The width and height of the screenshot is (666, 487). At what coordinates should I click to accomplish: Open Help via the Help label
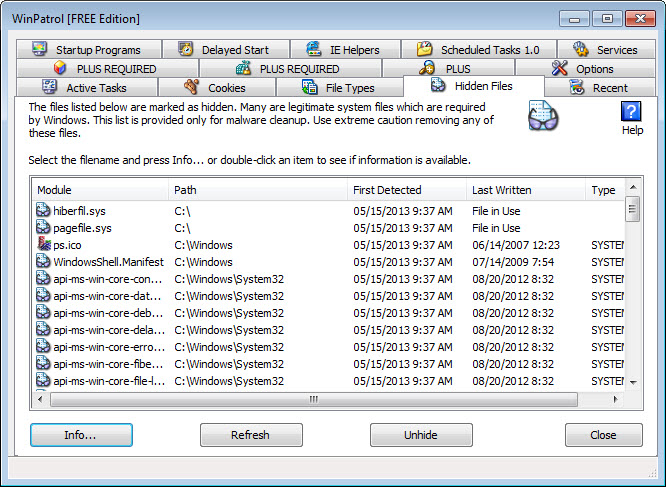tap(632, 130)
